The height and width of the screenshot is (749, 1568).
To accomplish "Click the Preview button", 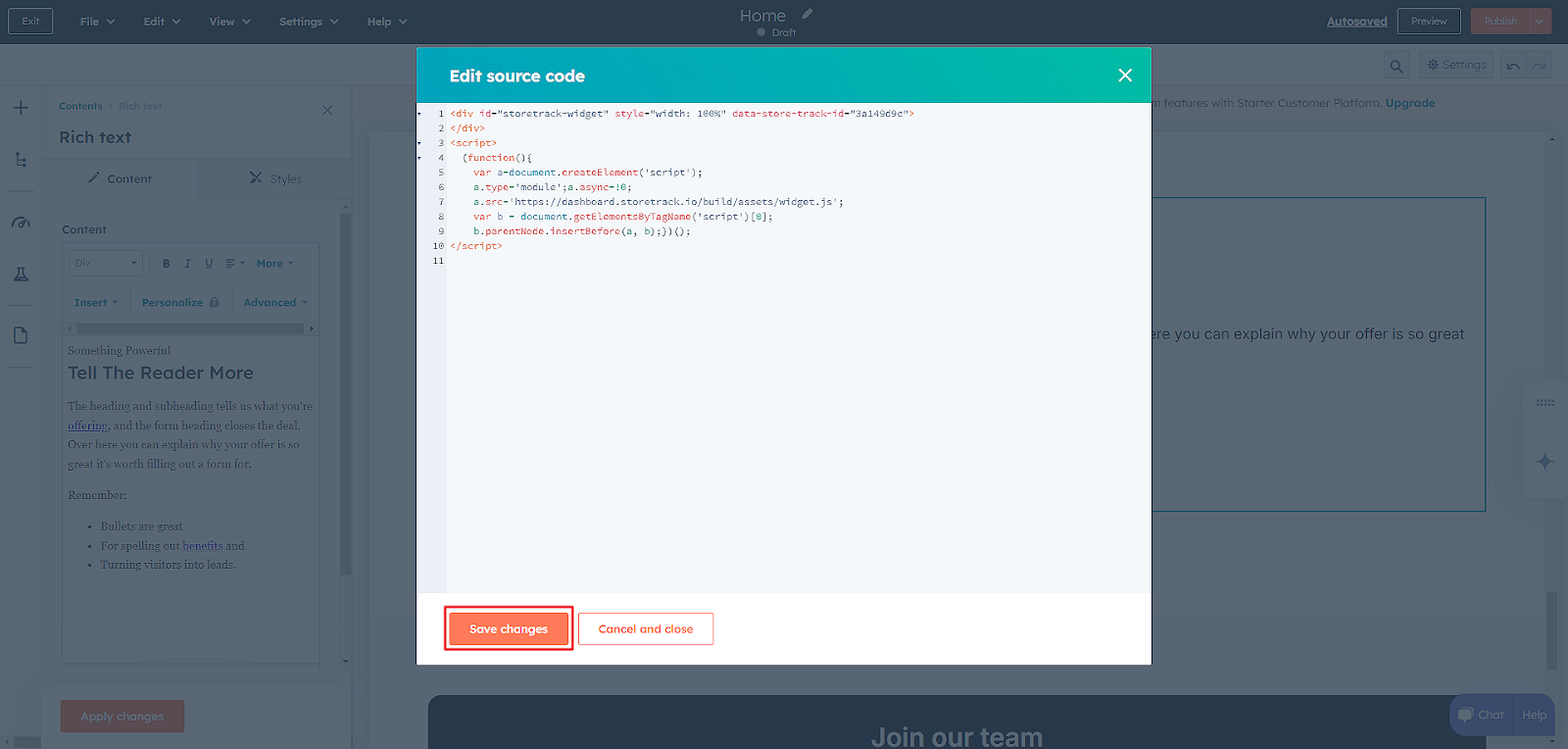I will tap(1429, 22).
